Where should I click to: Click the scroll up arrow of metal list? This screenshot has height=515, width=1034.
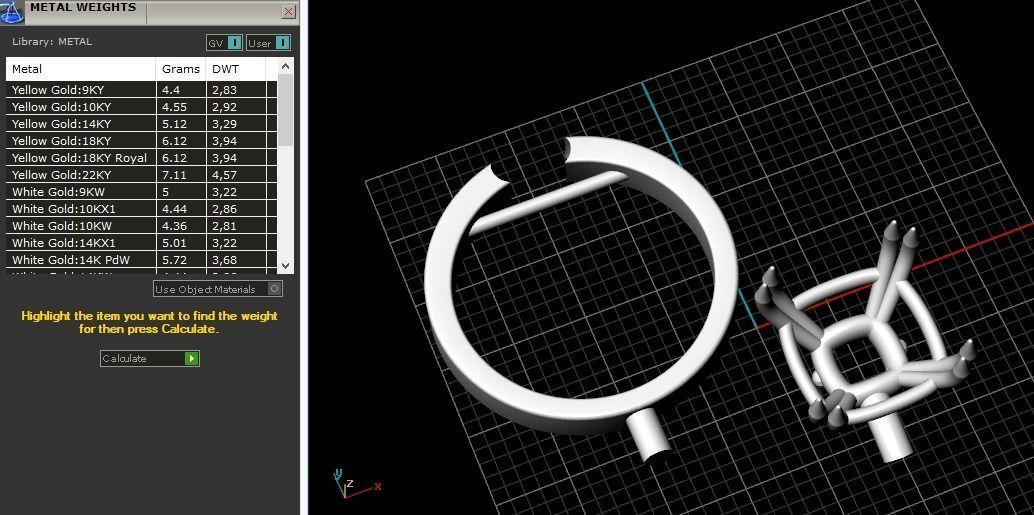pos(285,66)
